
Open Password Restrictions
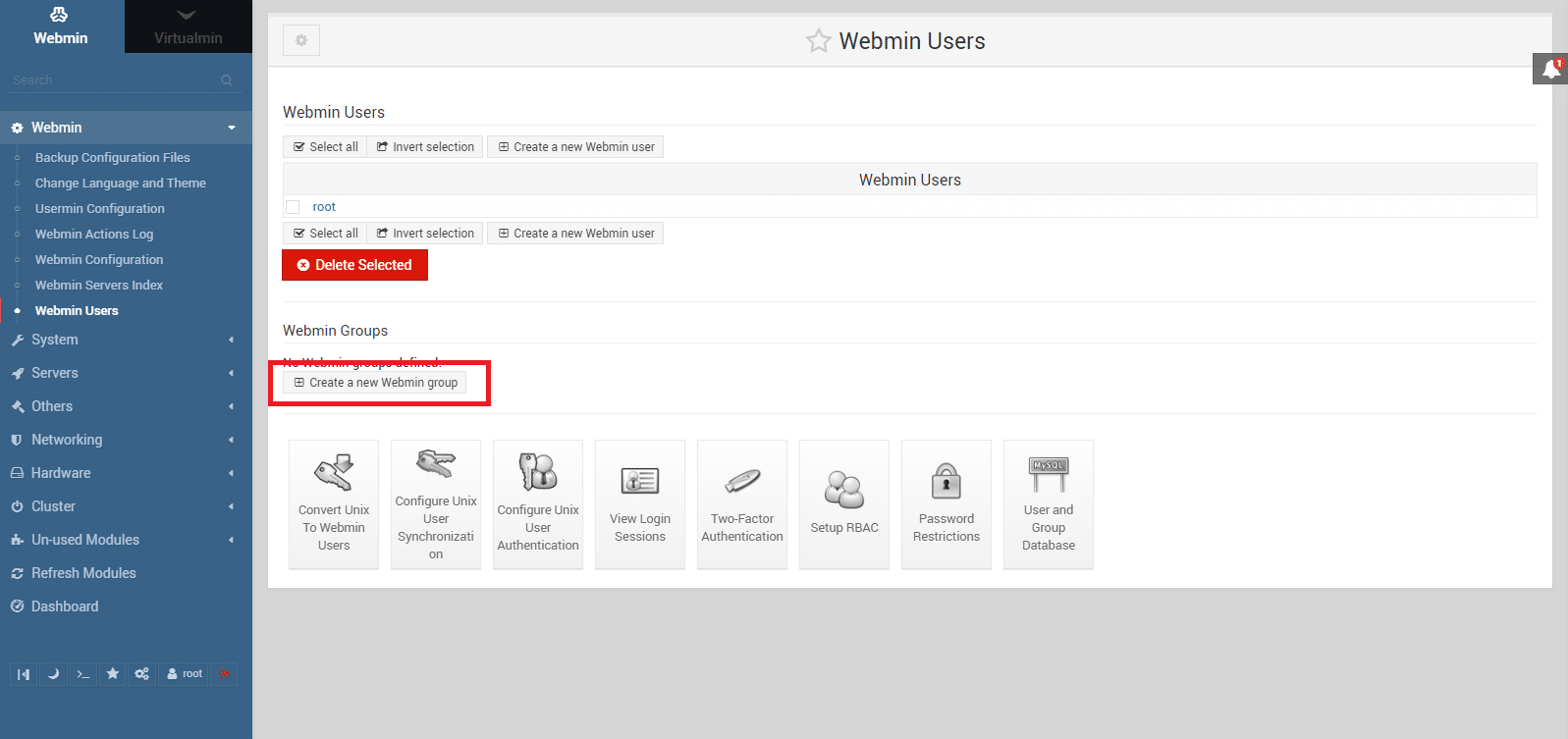click(x=946, y=504)
